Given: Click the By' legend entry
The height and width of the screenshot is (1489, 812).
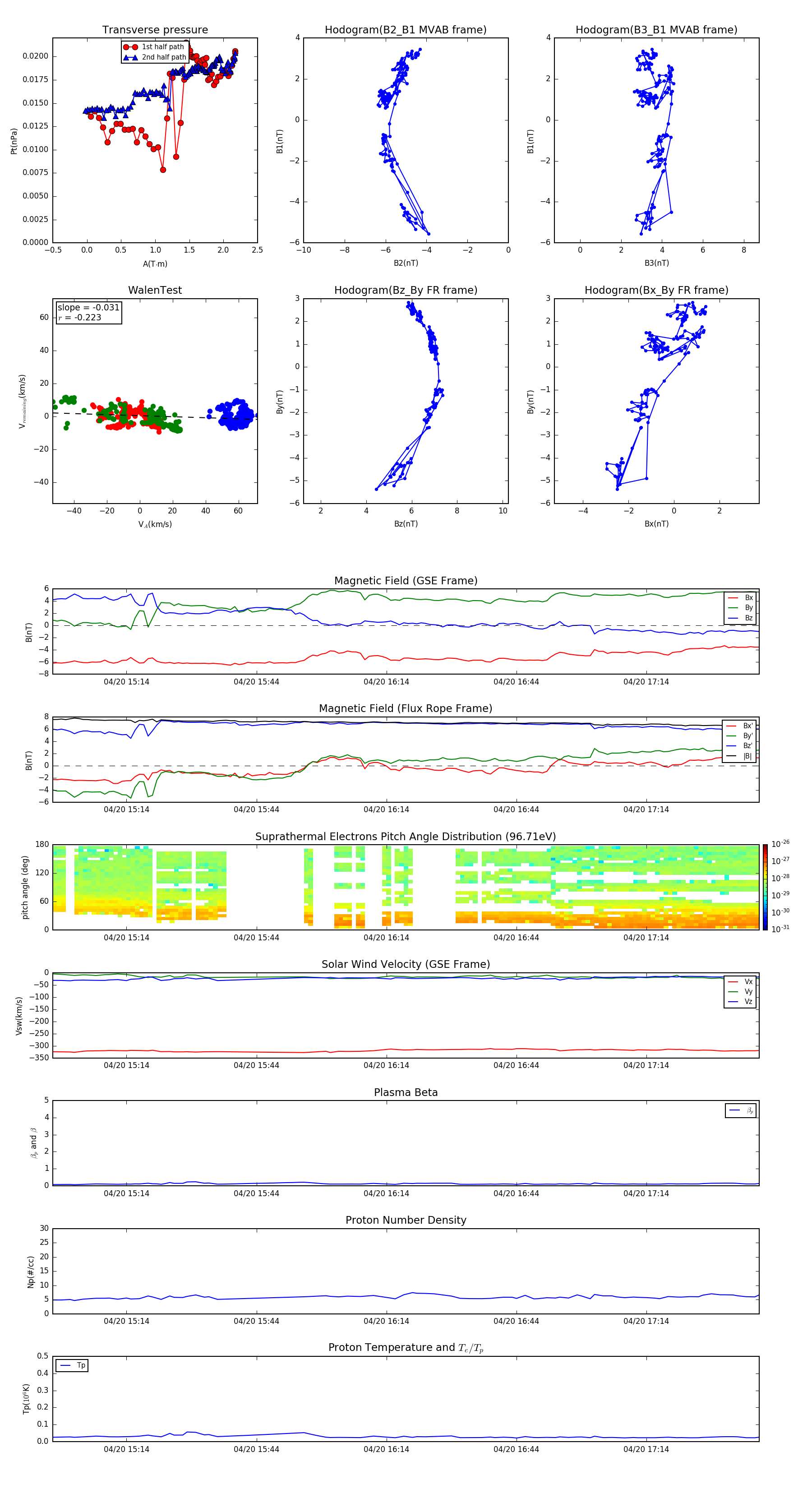Looking at the screenshot, I should 740,736.
